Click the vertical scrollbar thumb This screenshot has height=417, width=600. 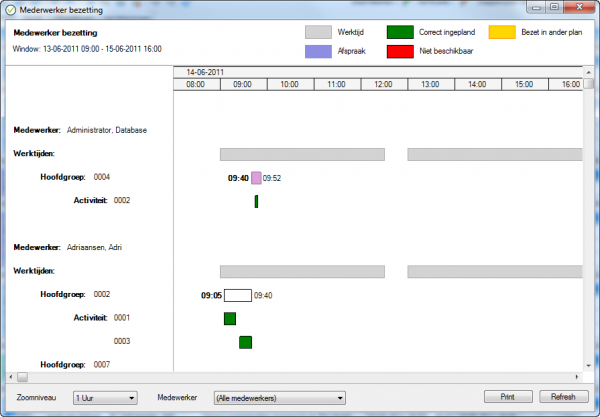[x=589, y=83]
